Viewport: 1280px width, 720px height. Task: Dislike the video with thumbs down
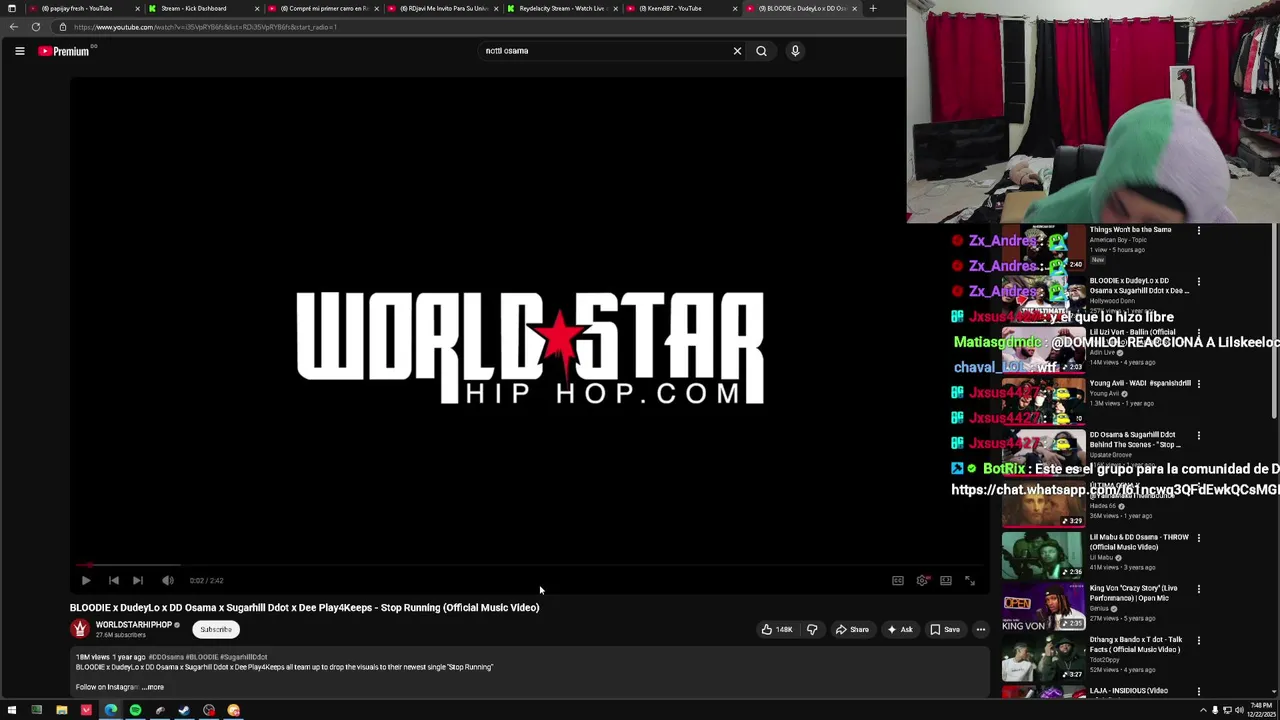point(812,629)
